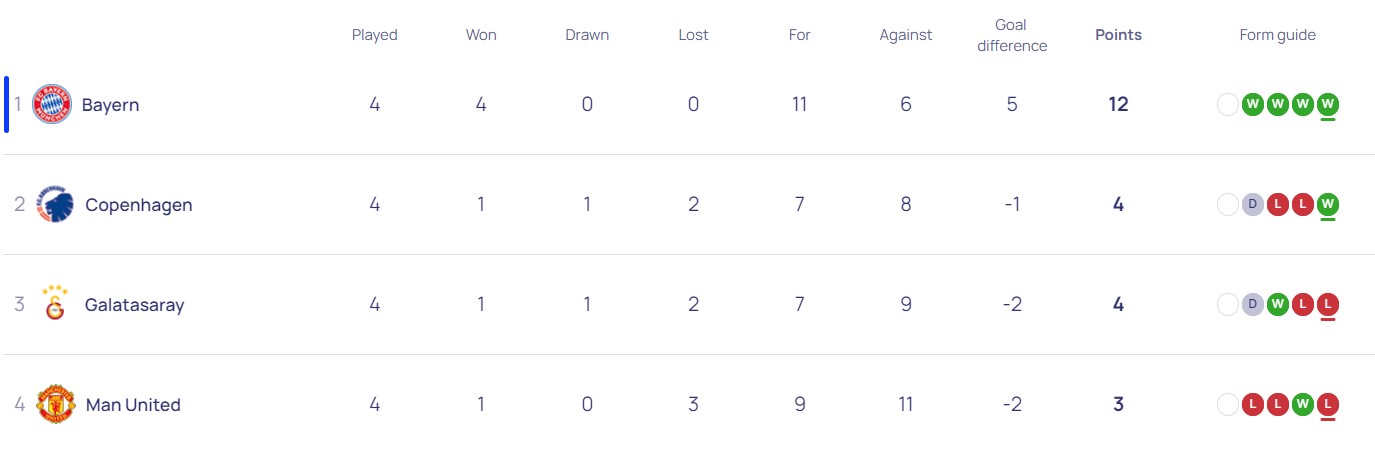The width and height of the screenshot is (1375, 451).
Task: Click the Bayern club crest
Action: [52, 105]
